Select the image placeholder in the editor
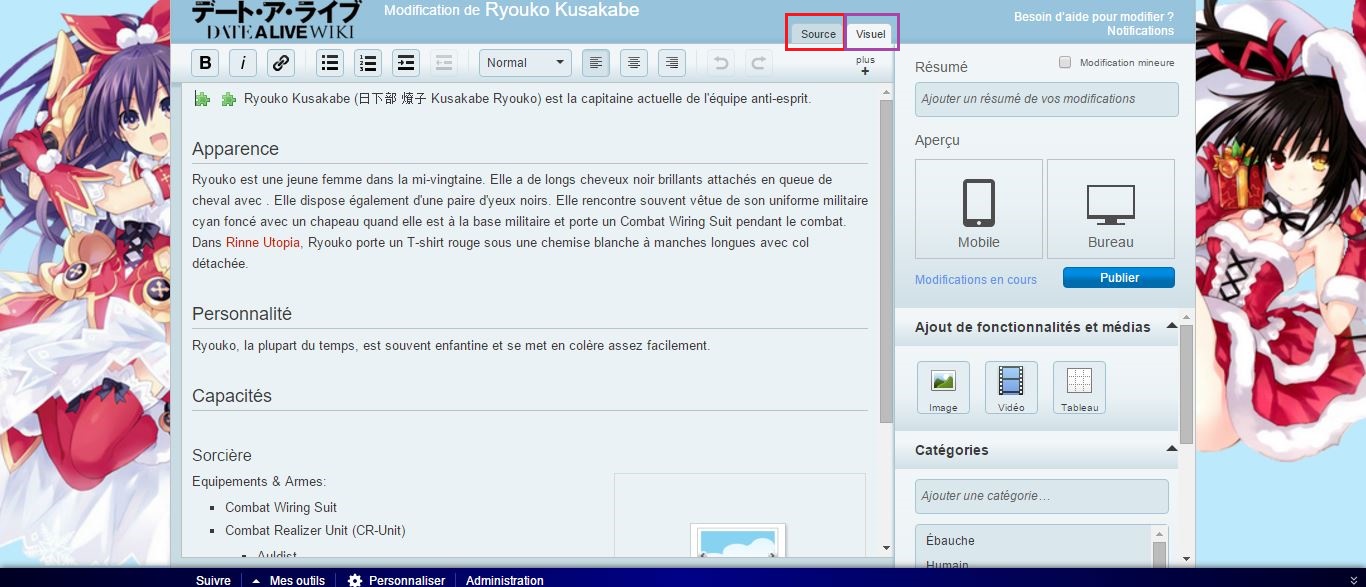Viewport: 1366px width, 587px height. point(738,541)
